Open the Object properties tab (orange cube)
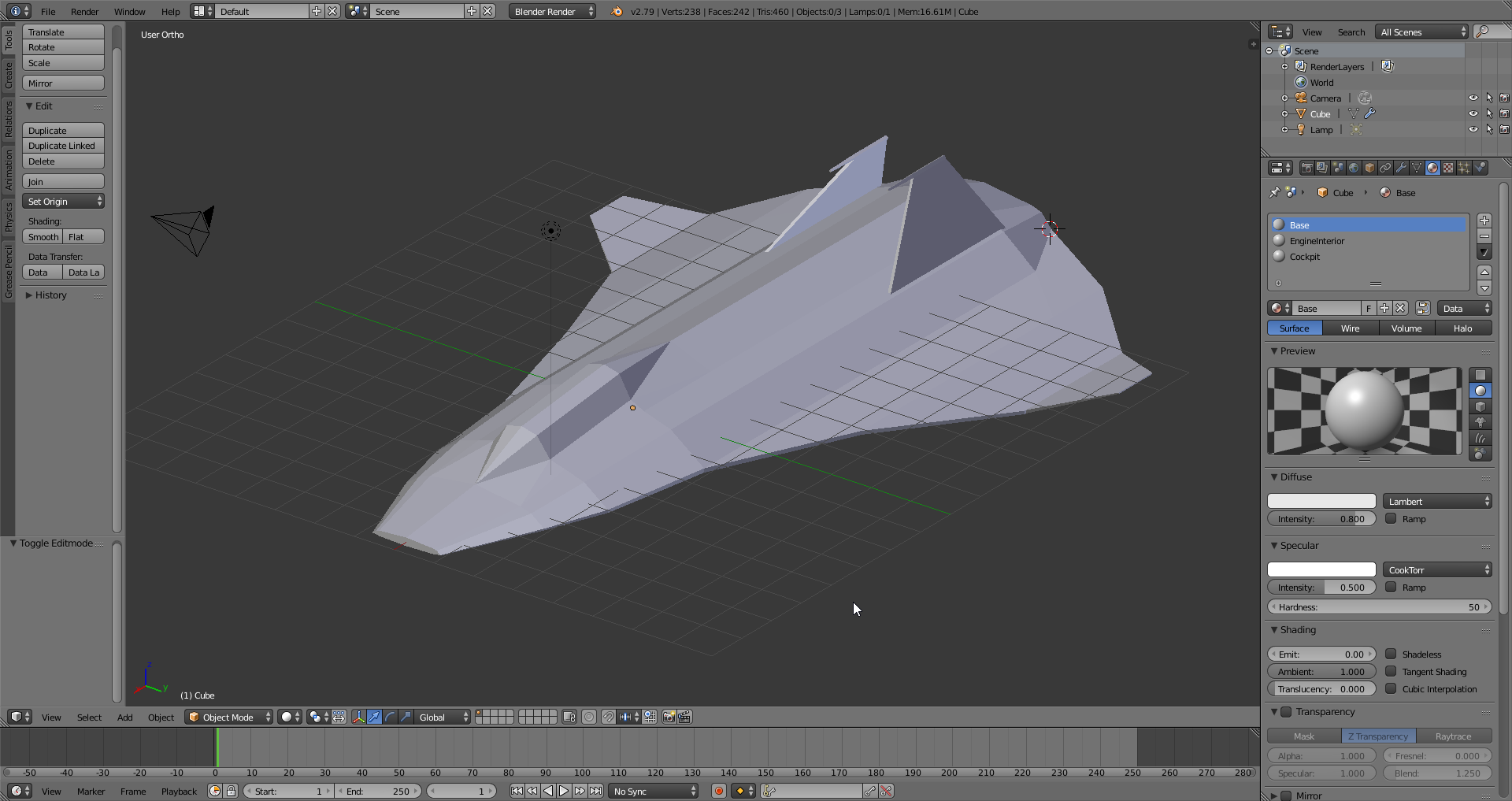This screenshot has width=1512, height=801. 1369,168
